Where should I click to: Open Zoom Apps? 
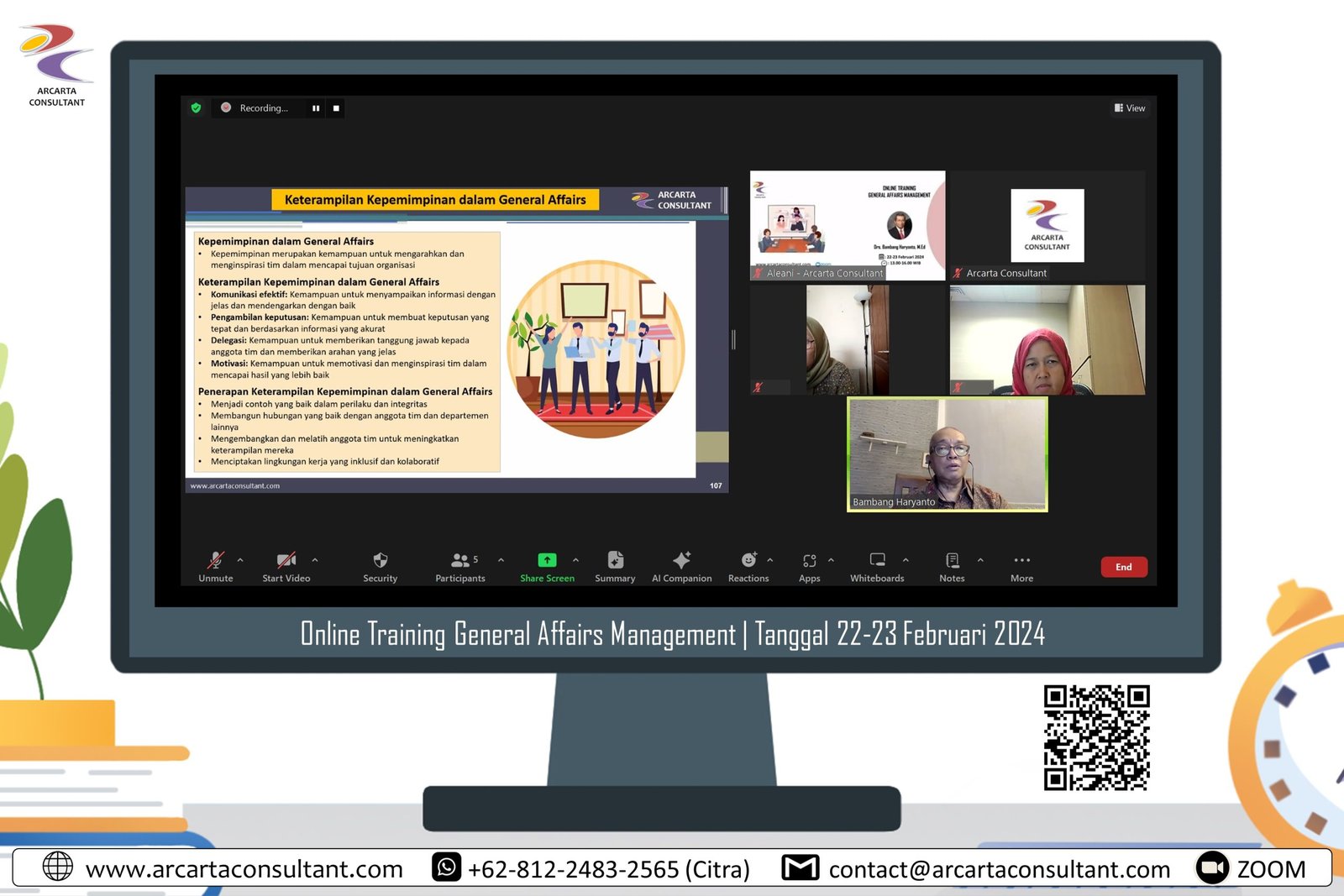(x=809, y=561)
